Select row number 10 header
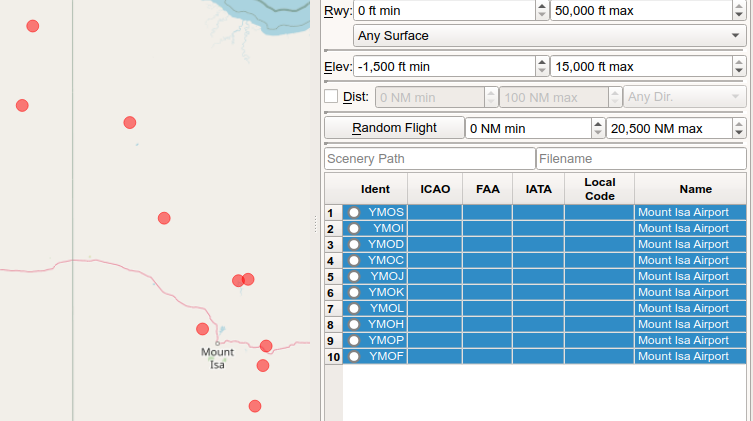Viewport: 753px width, 421px height. (x=333, y=357)
